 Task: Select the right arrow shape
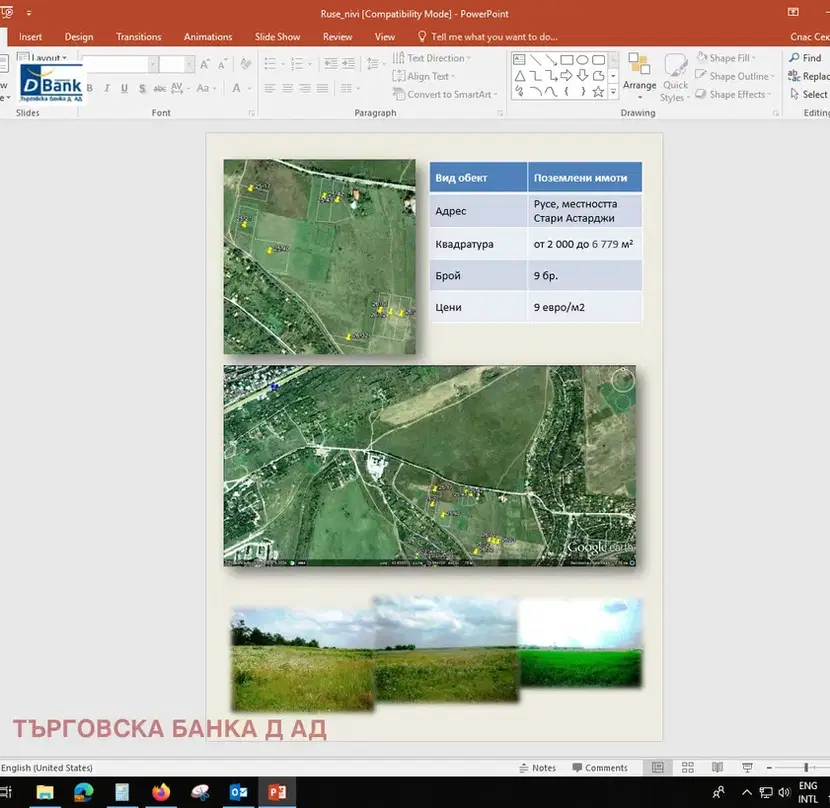[x=566, y=75]
